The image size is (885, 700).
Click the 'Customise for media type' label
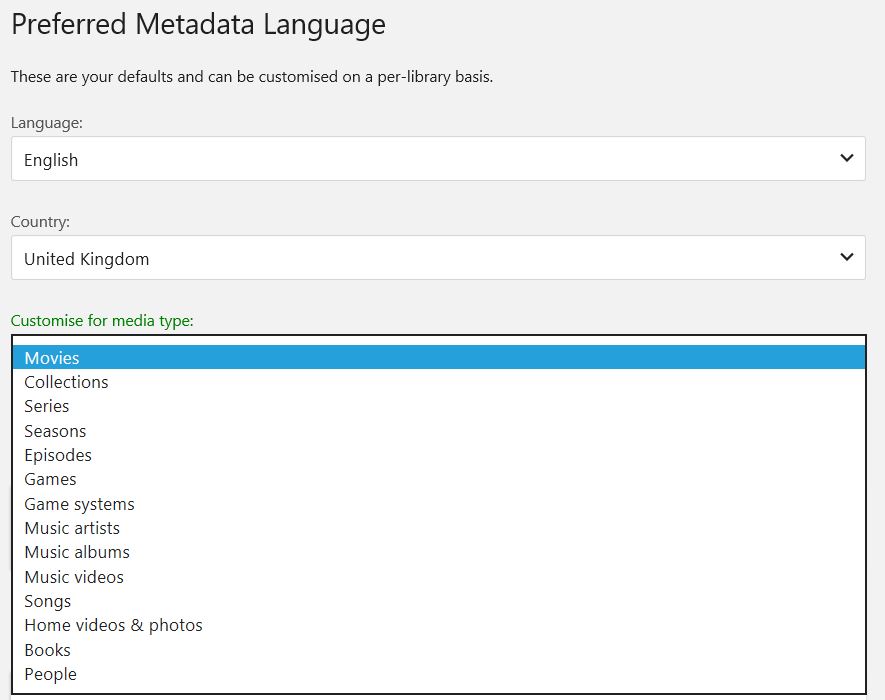pos(102,321)
